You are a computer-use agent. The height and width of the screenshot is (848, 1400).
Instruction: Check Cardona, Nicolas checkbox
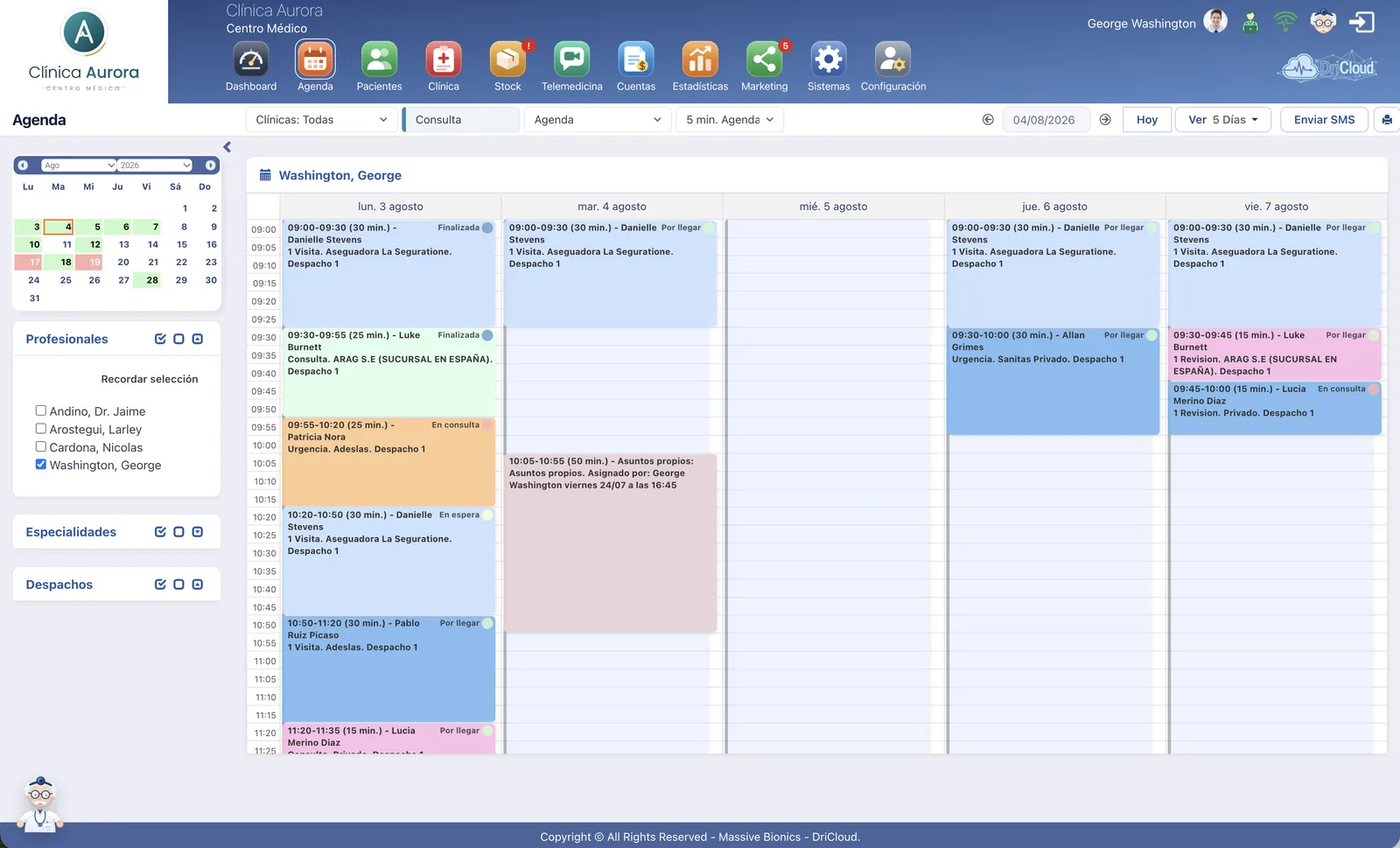pyautogui.click(x=40, y=446)
